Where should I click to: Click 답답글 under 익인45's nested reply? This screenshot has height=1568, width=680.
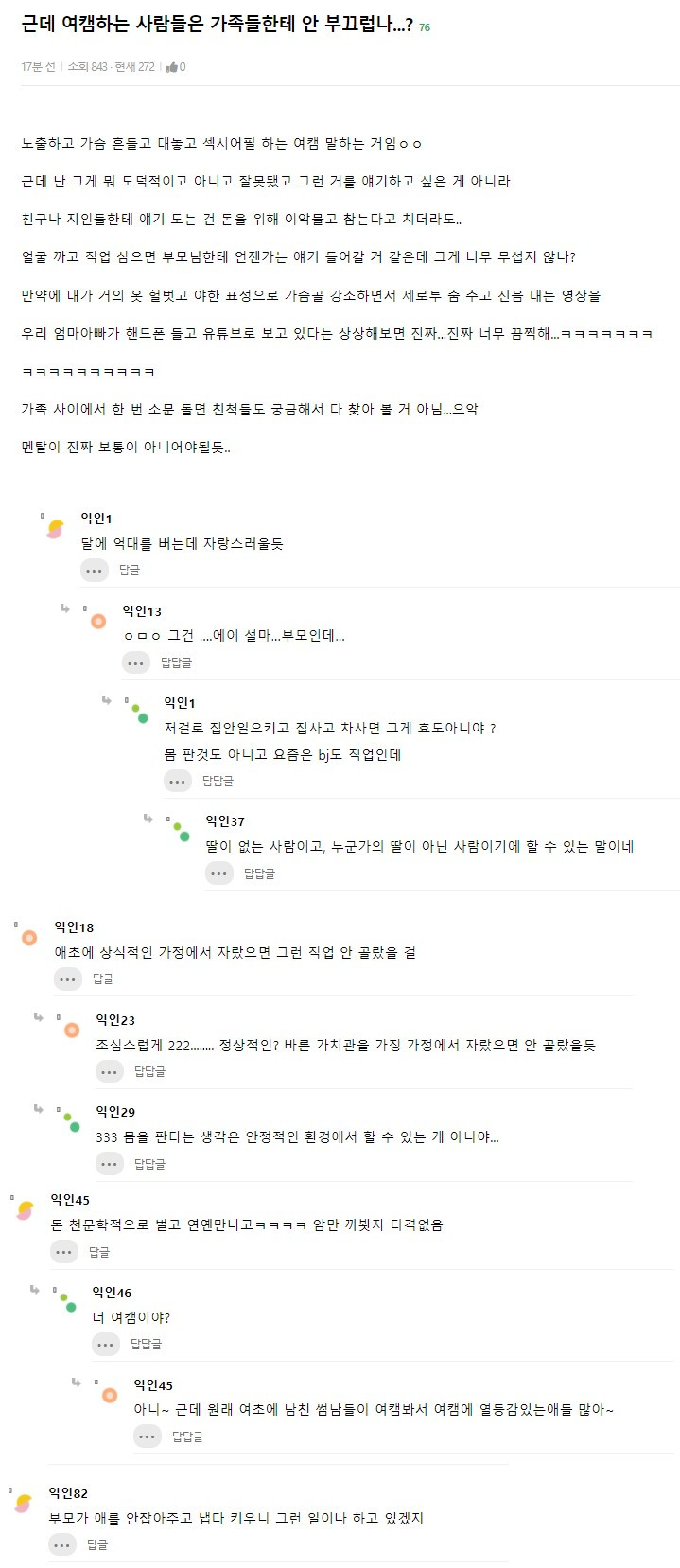(187, 1436)
